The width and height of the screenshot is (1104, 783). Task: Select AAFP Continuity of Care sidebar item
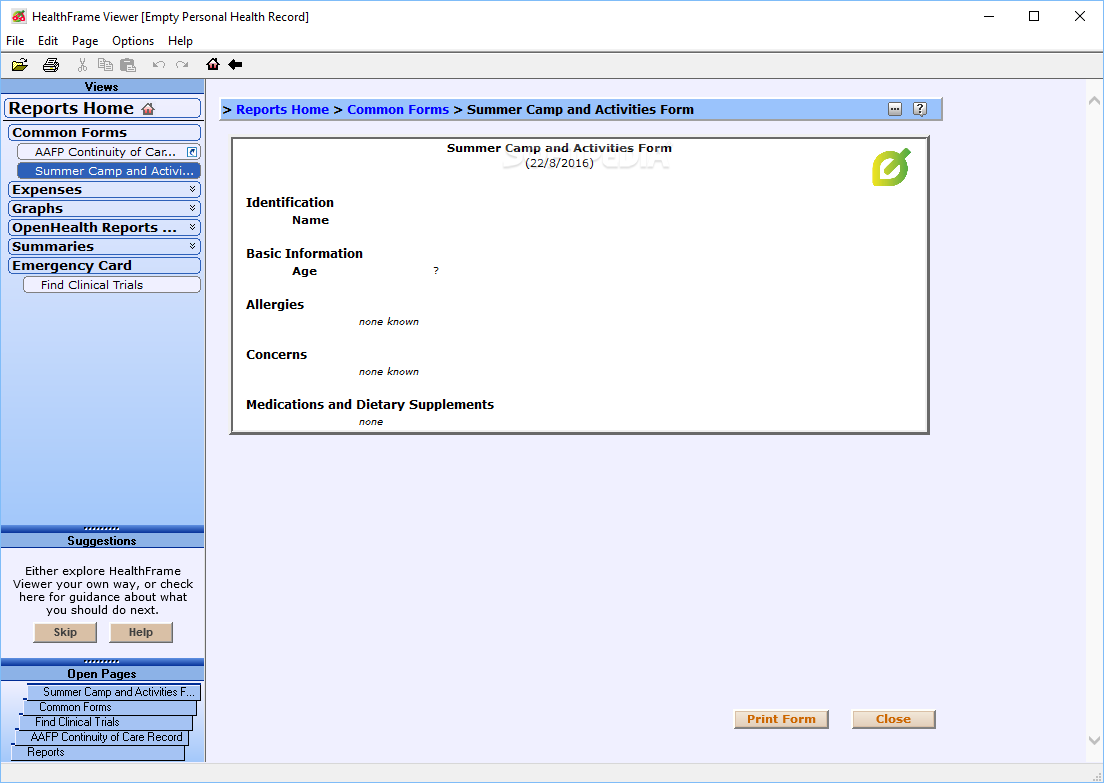pyautogui.click(x=108, y=152)
